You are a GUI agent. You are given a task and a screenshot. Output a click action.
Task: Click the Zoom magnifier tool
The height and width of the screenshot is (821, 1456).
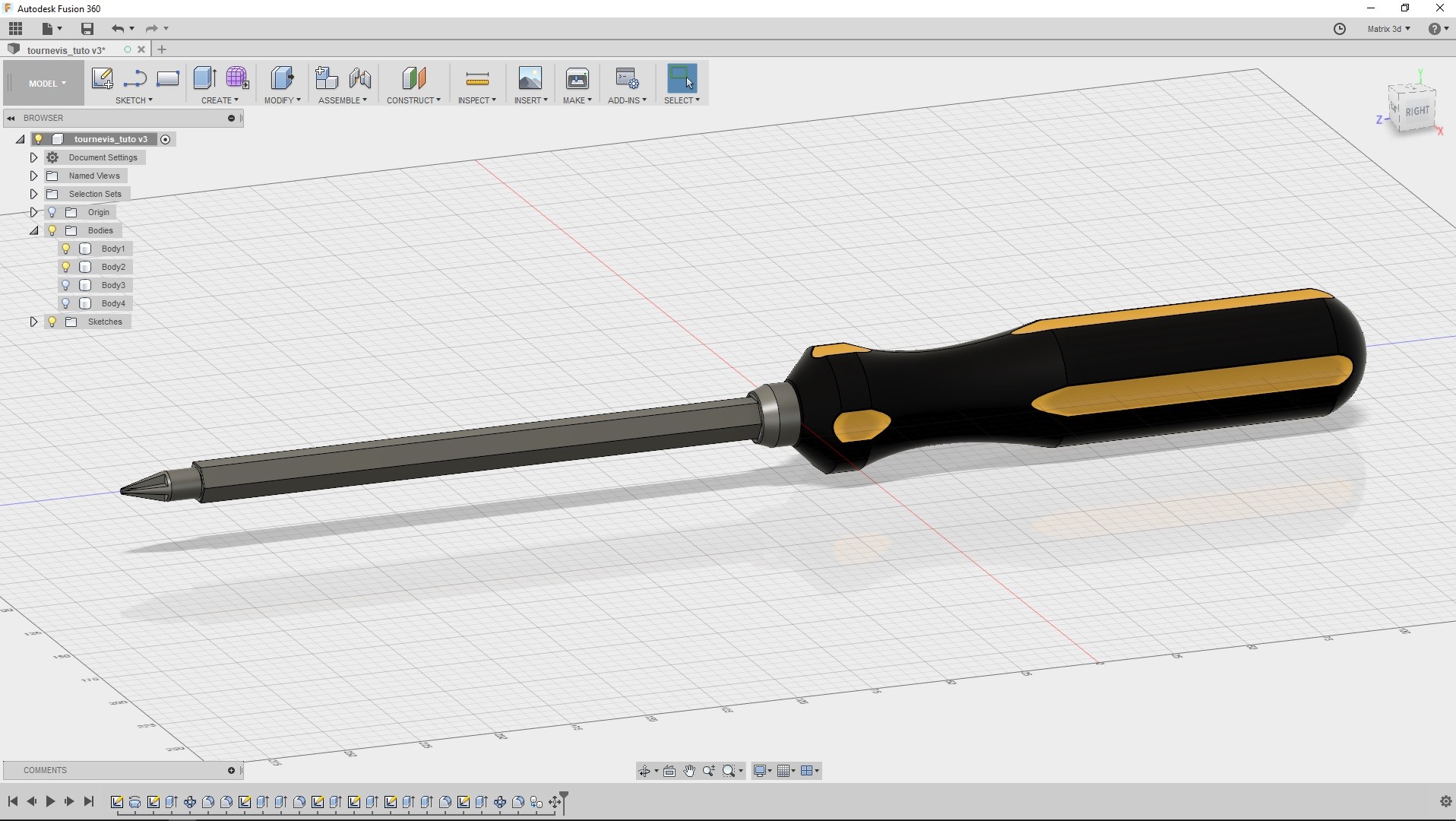(709, 771)
